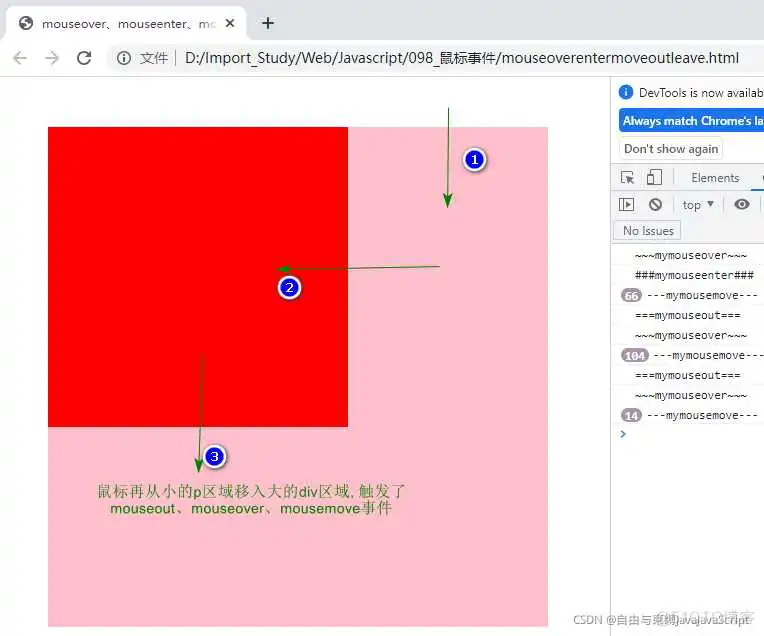Click the address bar URL
The width and height of the screenshot is (764, 636).
461,58
